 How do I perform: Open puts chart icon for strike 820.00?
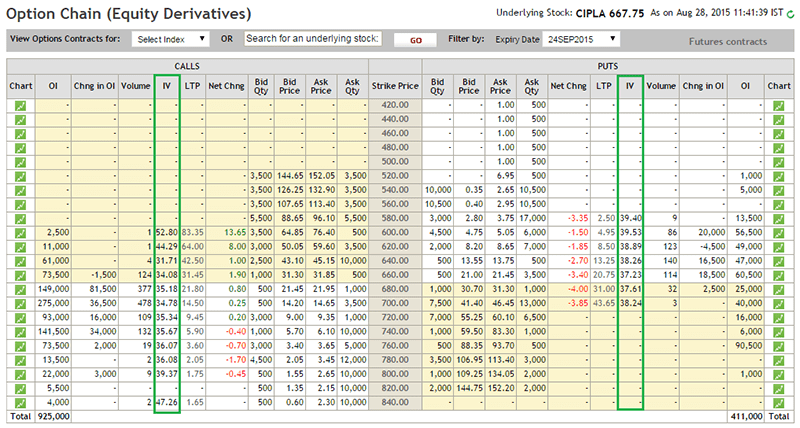[x=779, y=389]
